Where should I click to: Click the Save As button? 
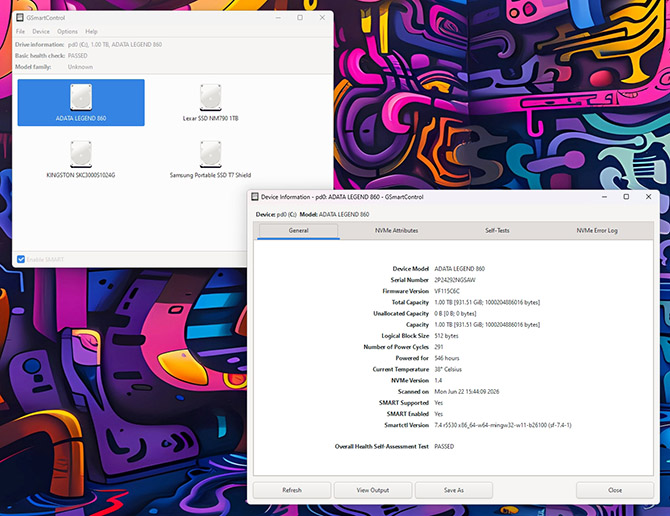coord(453,490)
